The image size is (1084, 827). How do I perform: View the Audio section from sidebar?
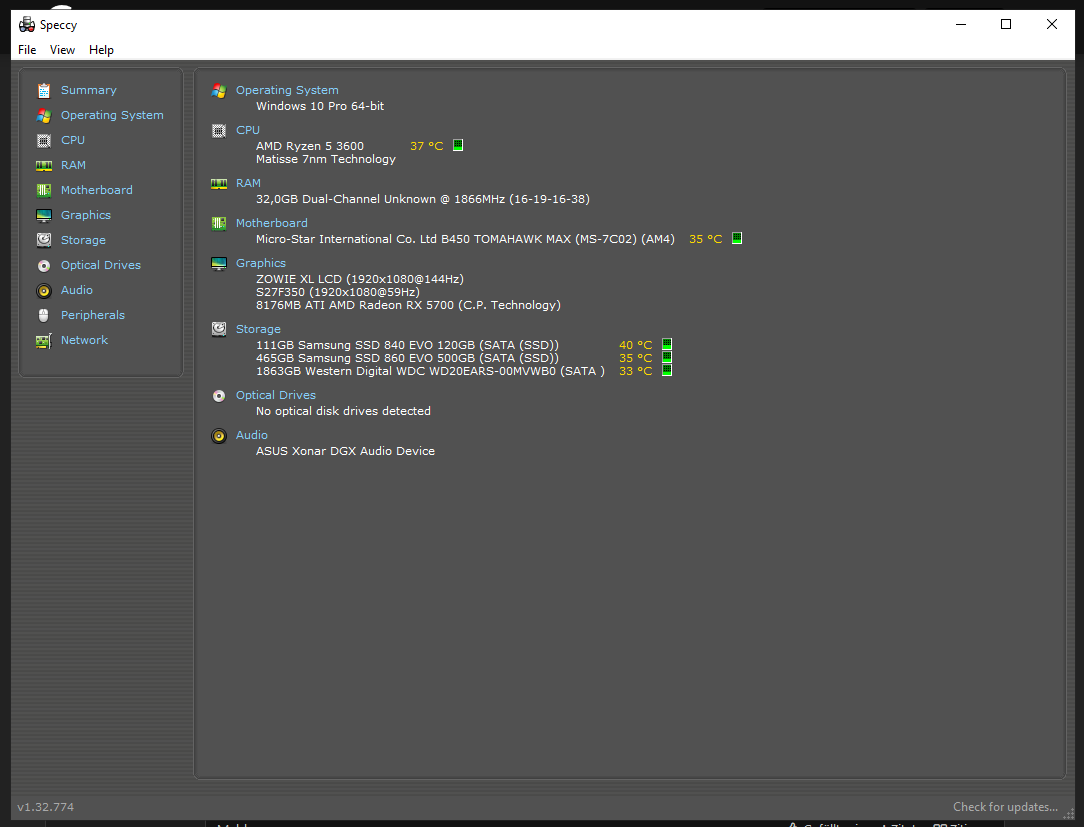click(77, 290)
